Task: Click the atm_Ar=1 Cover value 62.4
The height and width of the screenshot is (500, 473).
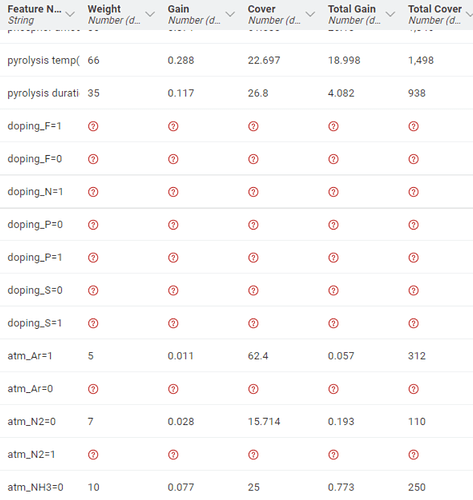Action: pyautogui.click(x=258, y=356)
